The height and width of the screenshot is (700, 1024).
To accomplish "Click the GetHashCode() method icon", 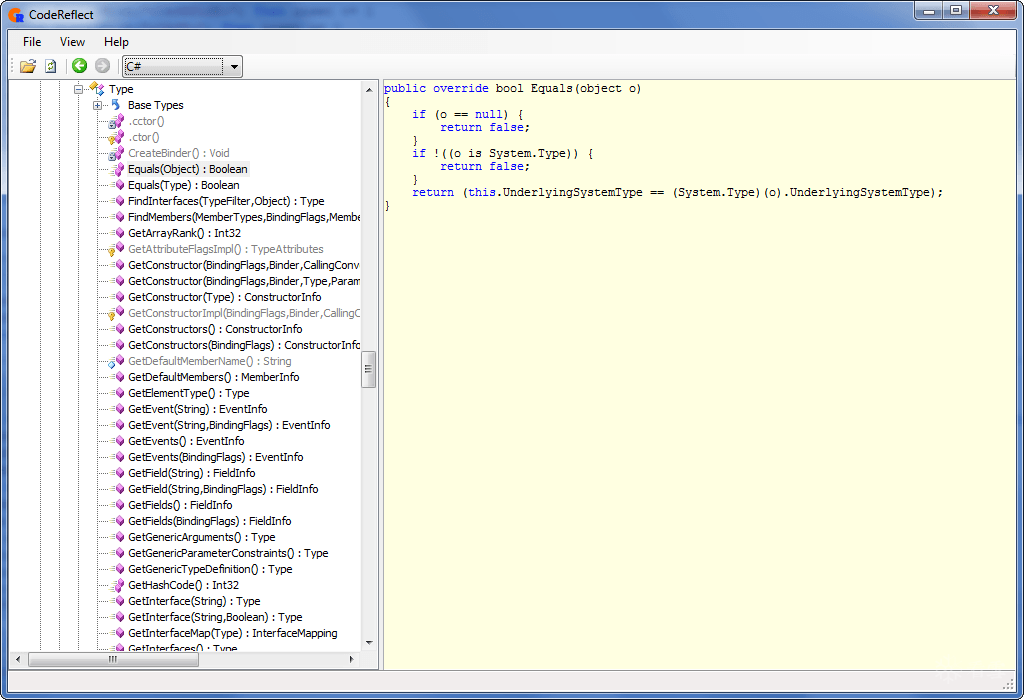I will tap(118, 585).
